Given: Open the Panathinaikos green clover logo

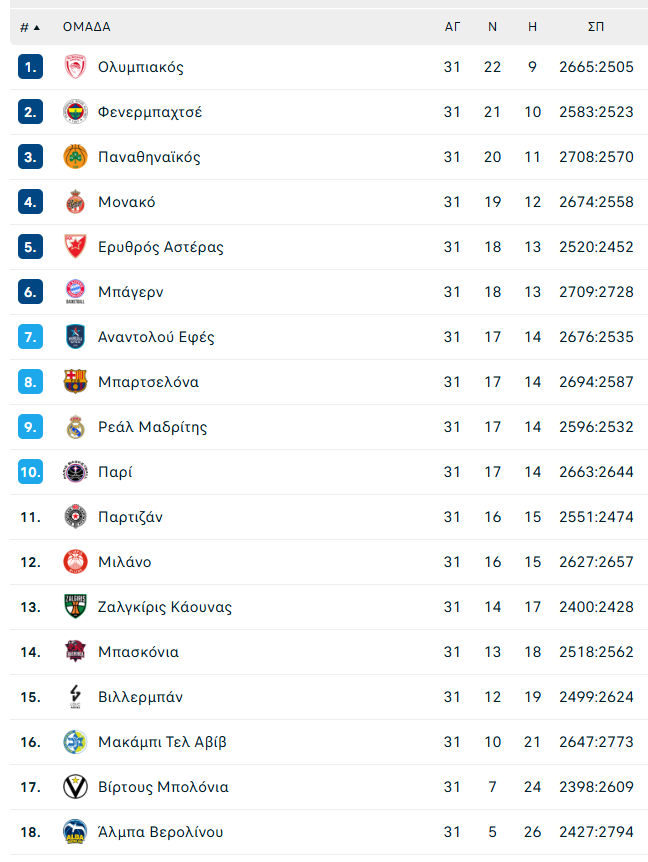Looking at the screenshot, I should 75,157.
